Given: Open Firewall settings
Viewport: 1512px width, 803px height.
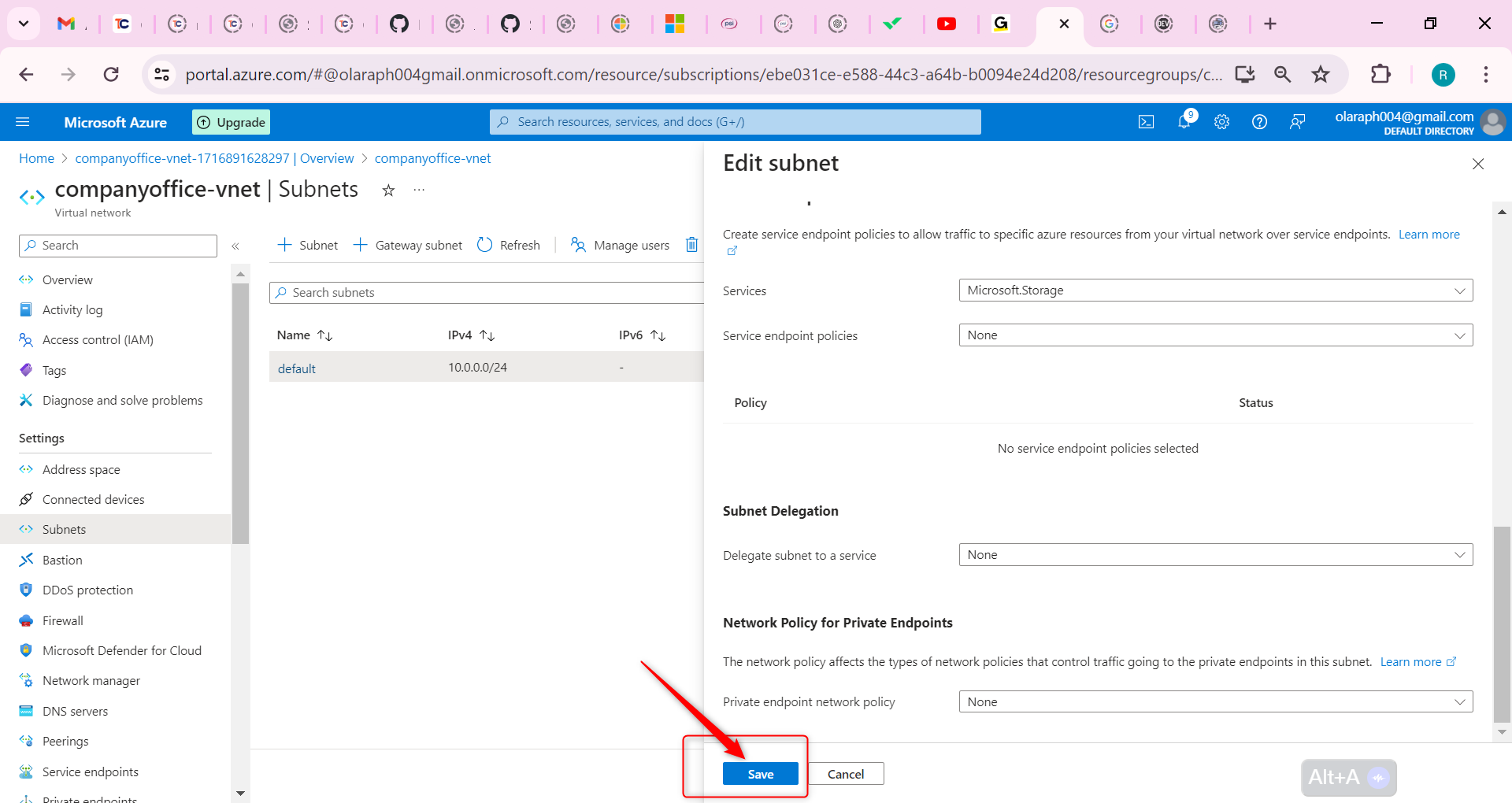Looking at the screenshot, I should (63, 620).
